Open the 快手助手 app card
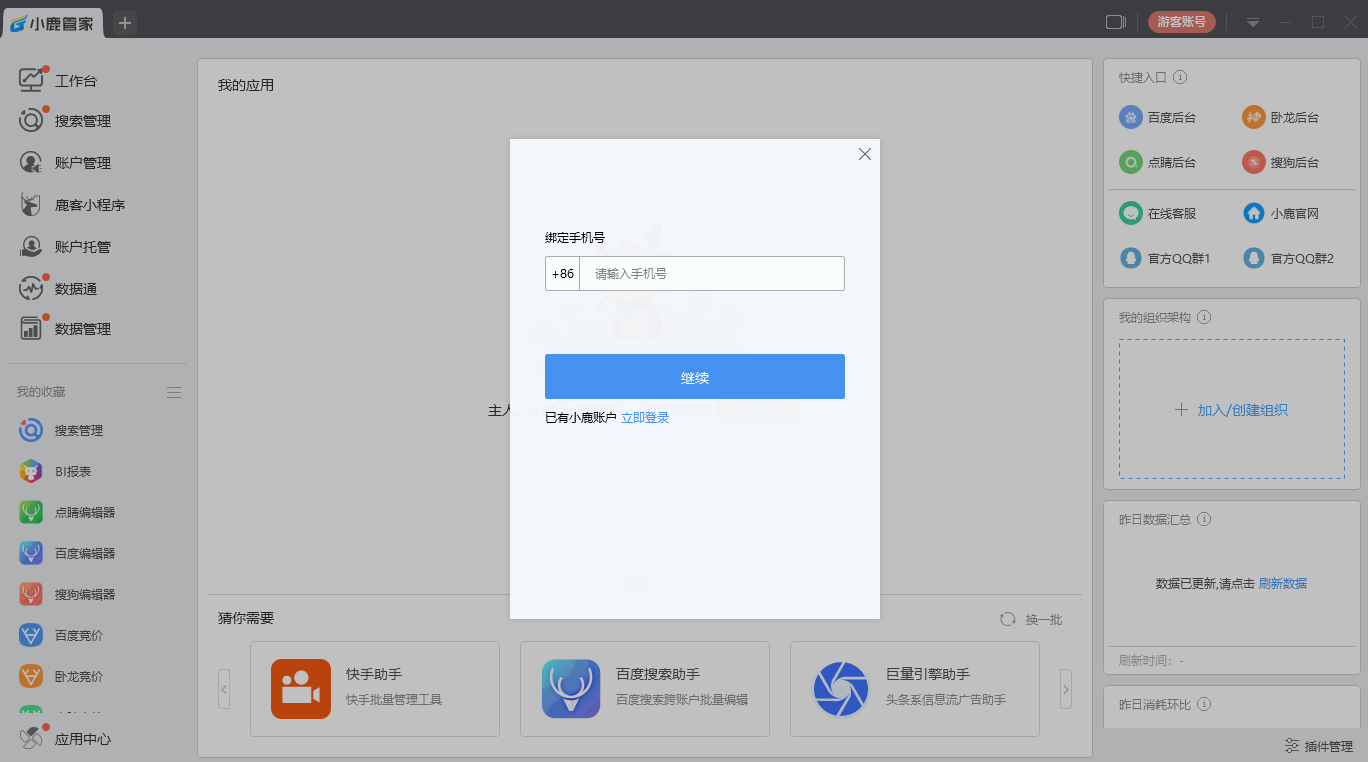This screenshot has width=1368, height=762. (x=375, y=689)
